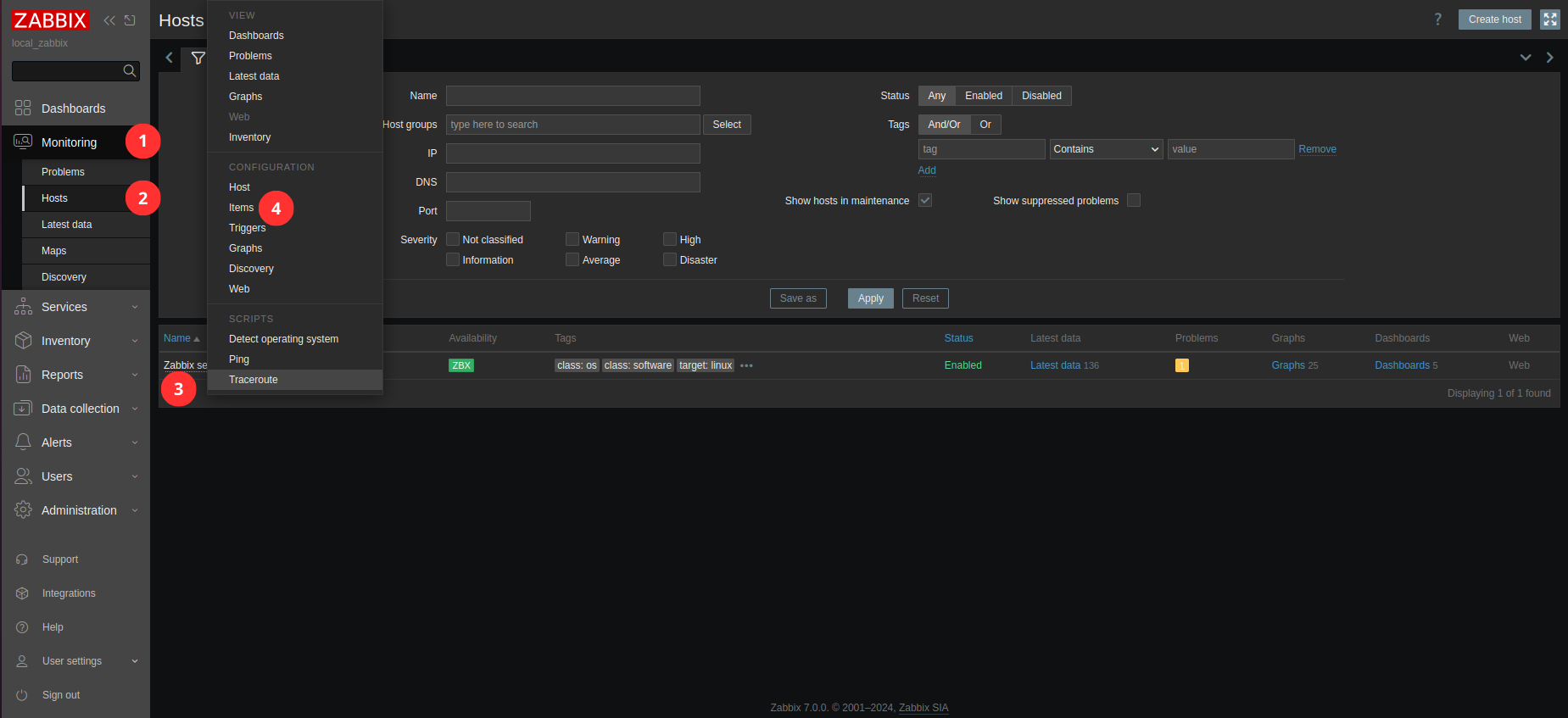Select Any status filter
This screenshot has height=718, width=1568.
pyautogui.click(x=936, y=96)
